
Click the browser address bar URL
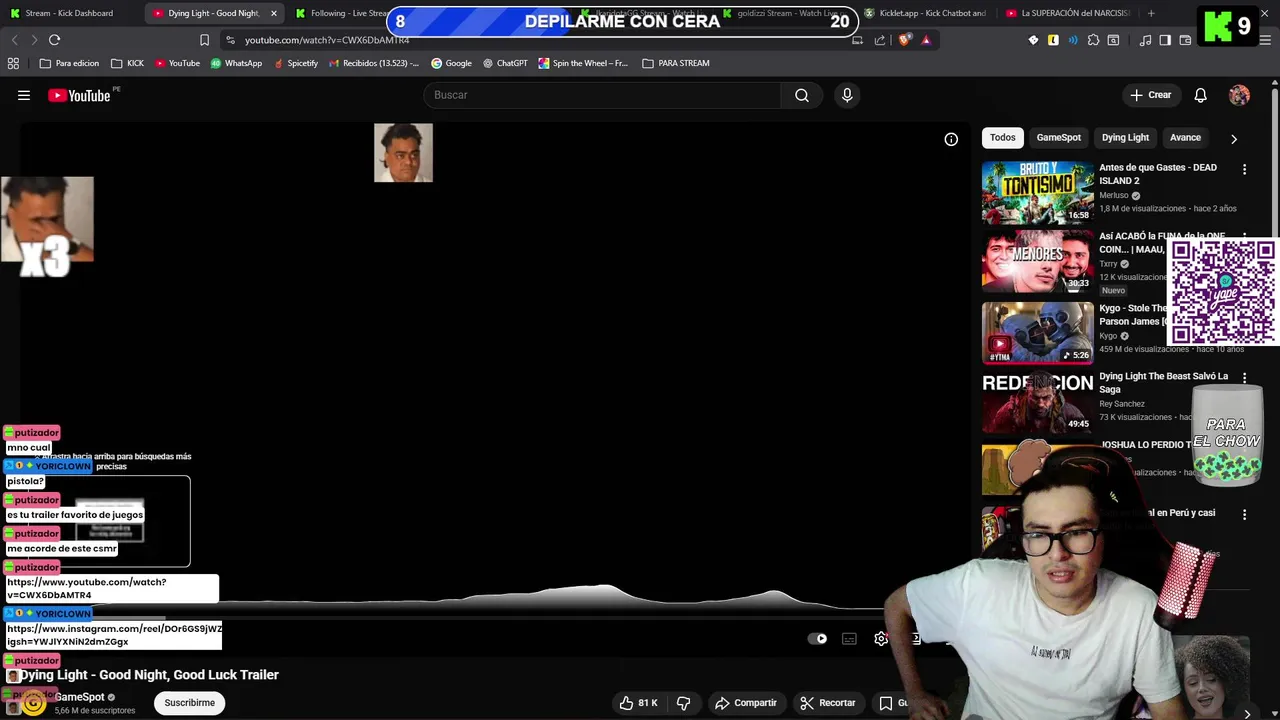point(327,40)
